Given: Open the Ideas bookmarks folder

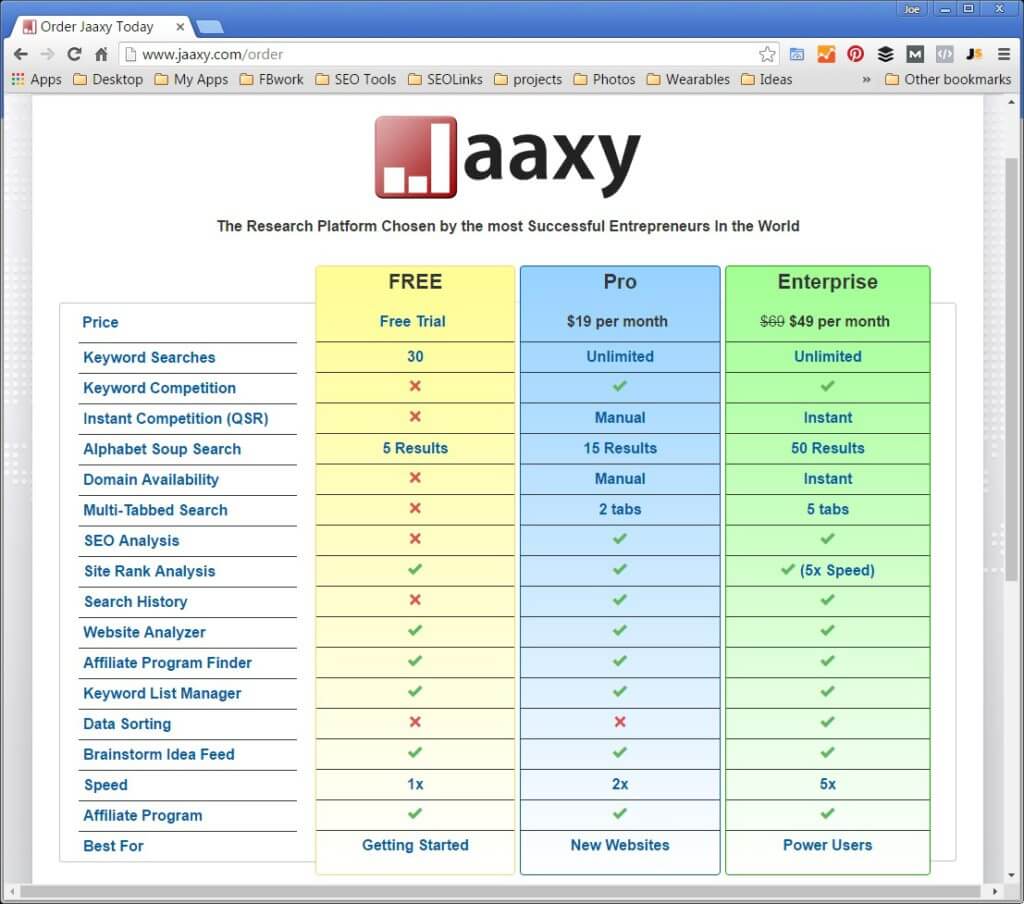Looking at the screenshot, I should pyautogui.click(x=767, y=80).
